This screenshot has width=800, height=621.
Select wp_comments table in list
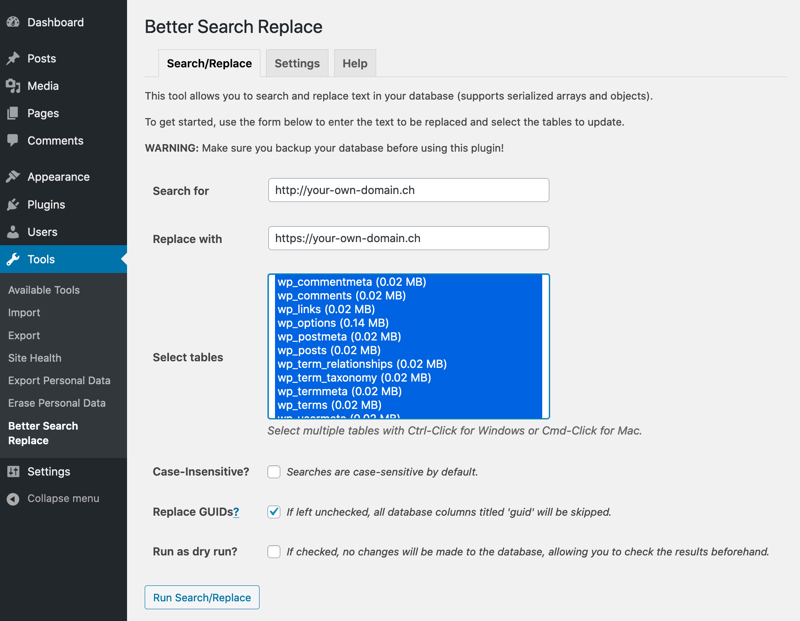408,295
